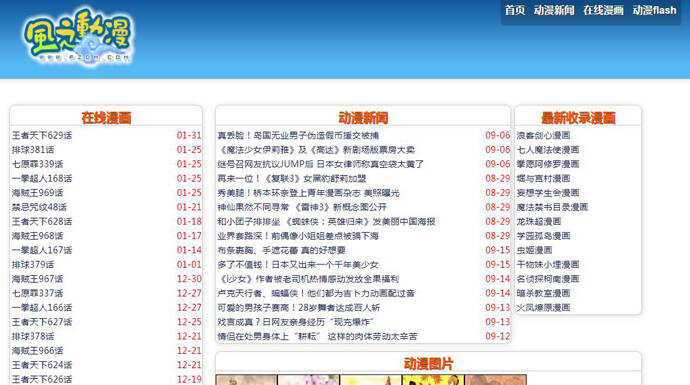Open the 火凤燎原漫画 link
Viewport: 690px width, 385px height.
point(543,308)
